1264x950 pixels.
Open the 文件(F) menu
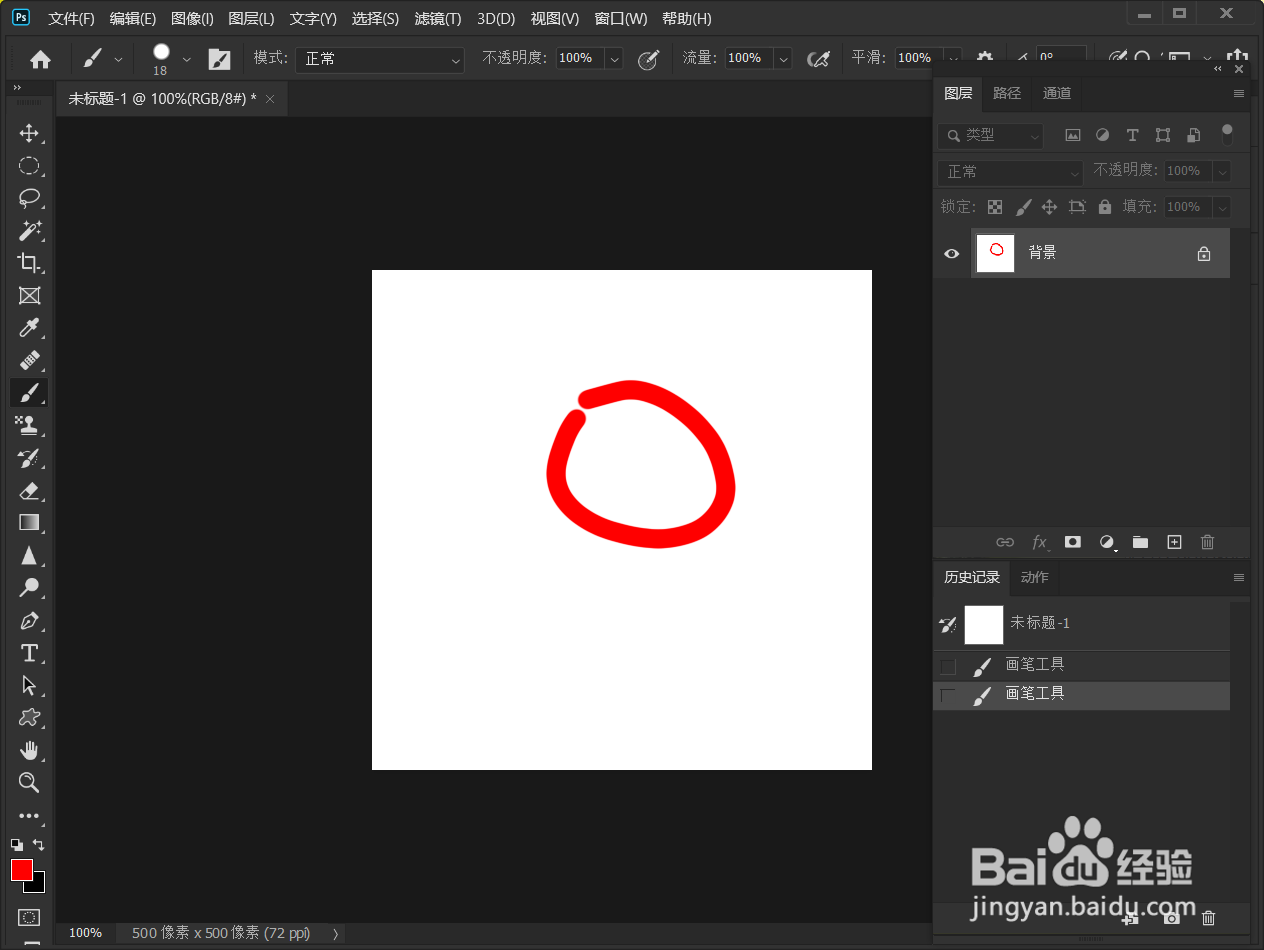[x=71, y=19]
